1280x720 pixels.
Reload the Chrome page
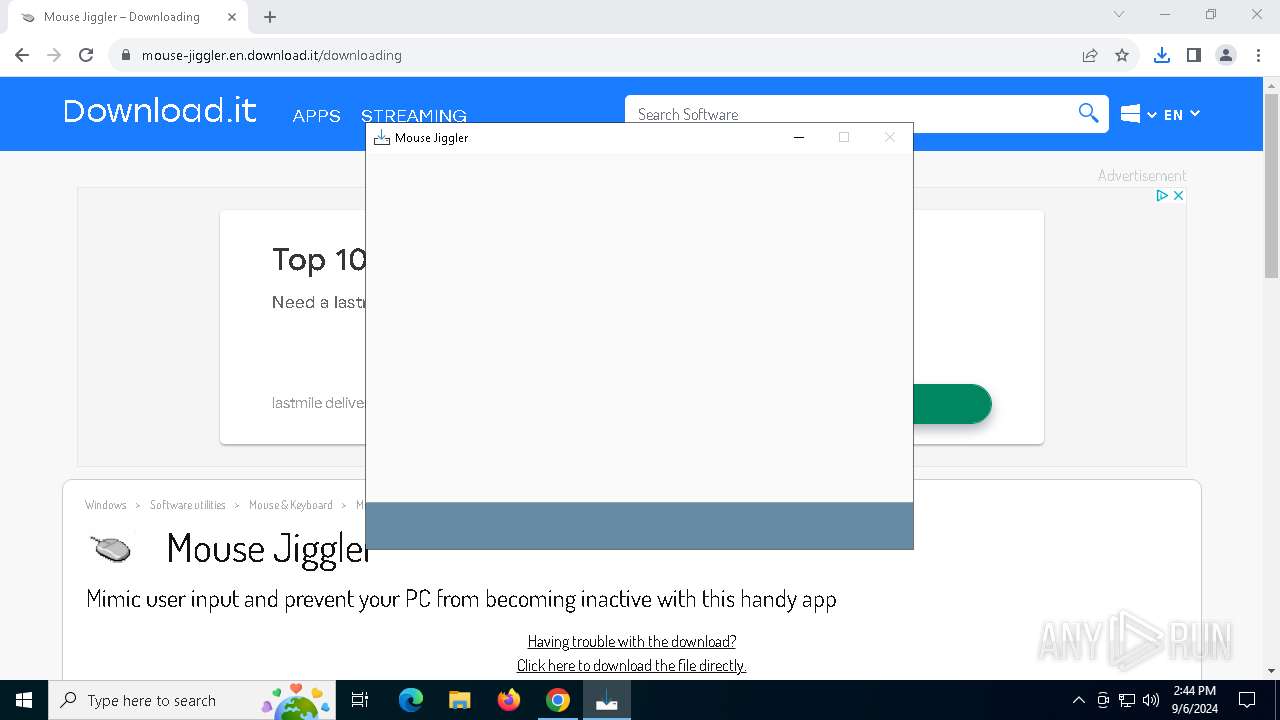[x=86, y=55]
